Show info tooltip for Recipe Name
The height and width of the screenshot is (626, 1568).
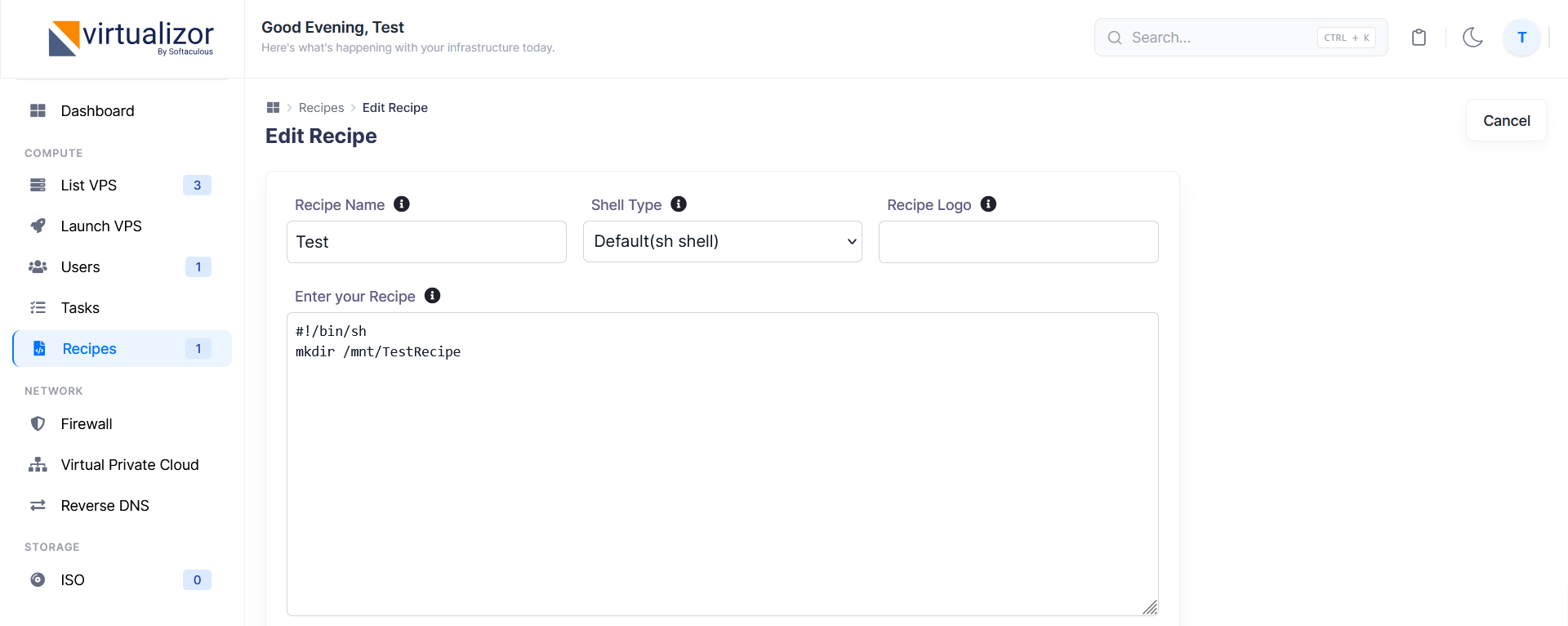402,204
